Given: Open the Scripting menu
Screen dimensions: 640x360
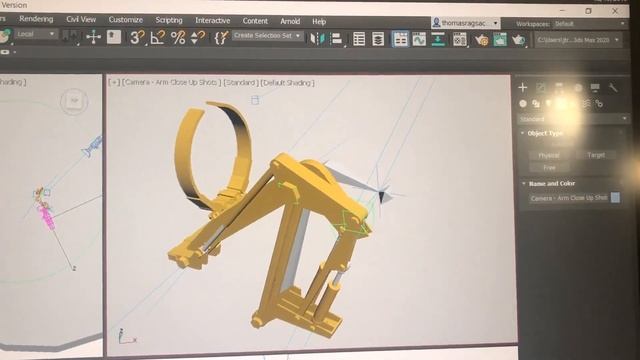Looking at the screenshot, I should tap(169, 20).
